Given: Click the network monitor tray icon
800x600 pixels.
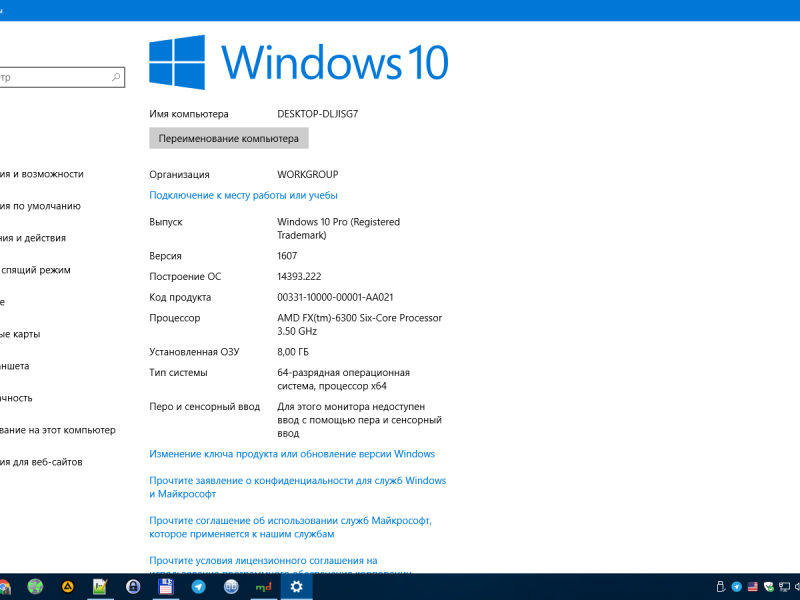Looking at the screenshot, I should 784,587.
